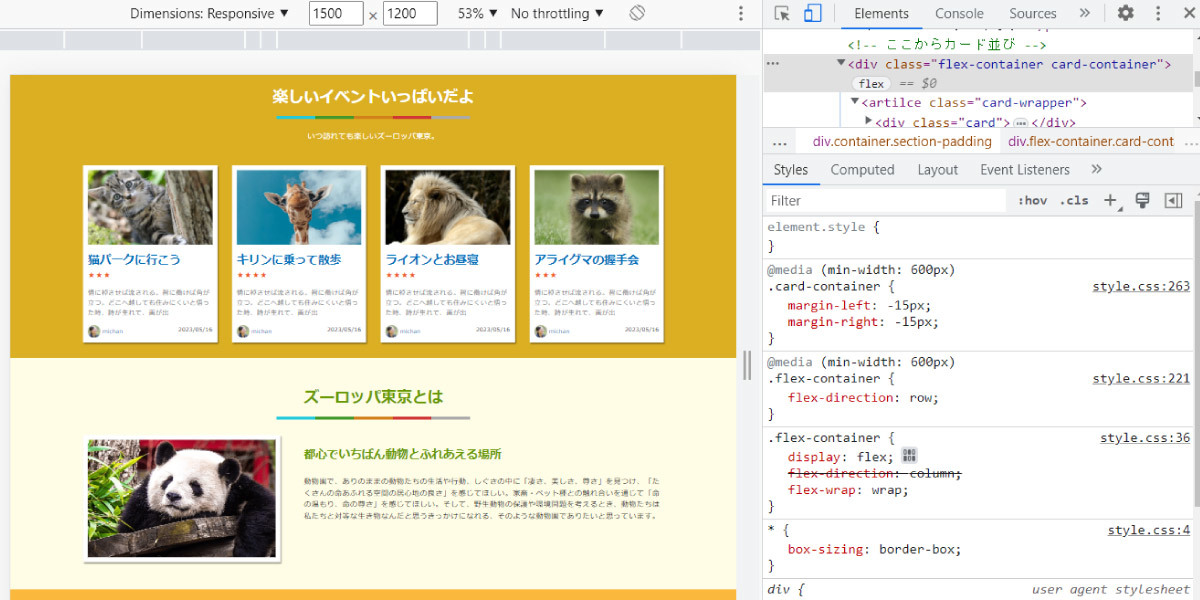This screenshot has height=600, width=1200.
Task: Click the rotate screen orientation icon
Action: [x=637, y=13]
